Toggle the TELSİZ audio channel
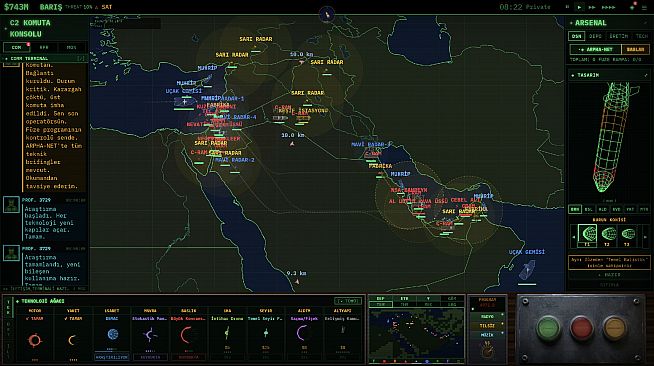This screenshot has height=366, width=654. click(x=487, y=326)
